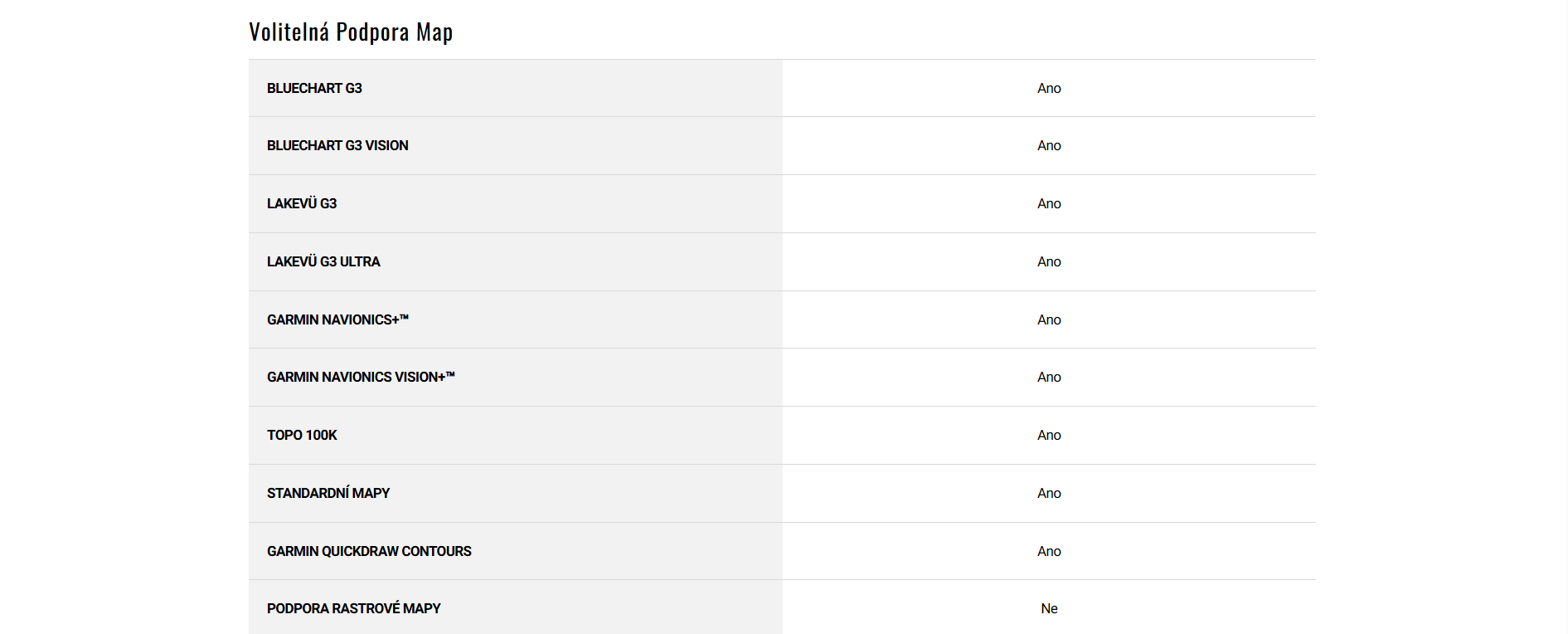This screenshot has height=634, width=1568.
Task: Select the GARMIN NAVIONICS+ label
Action: [x=337, y=319]
